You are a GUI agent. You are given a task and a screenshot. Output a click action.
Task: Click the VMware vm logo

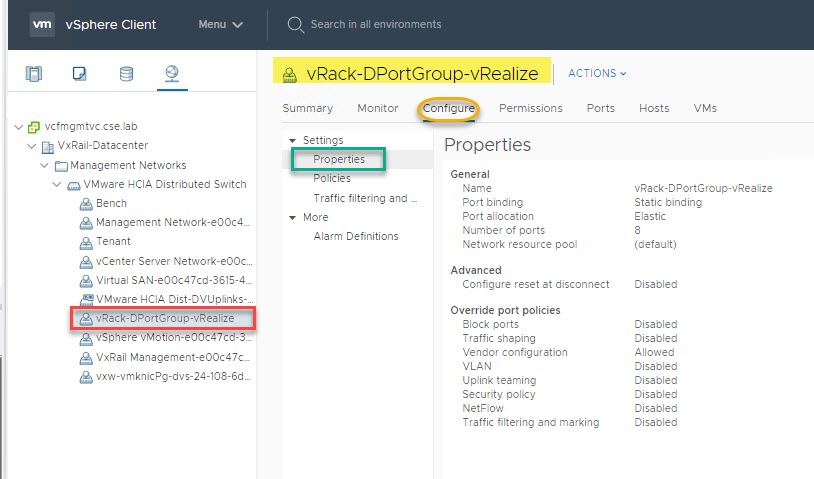tap(42, 24)
